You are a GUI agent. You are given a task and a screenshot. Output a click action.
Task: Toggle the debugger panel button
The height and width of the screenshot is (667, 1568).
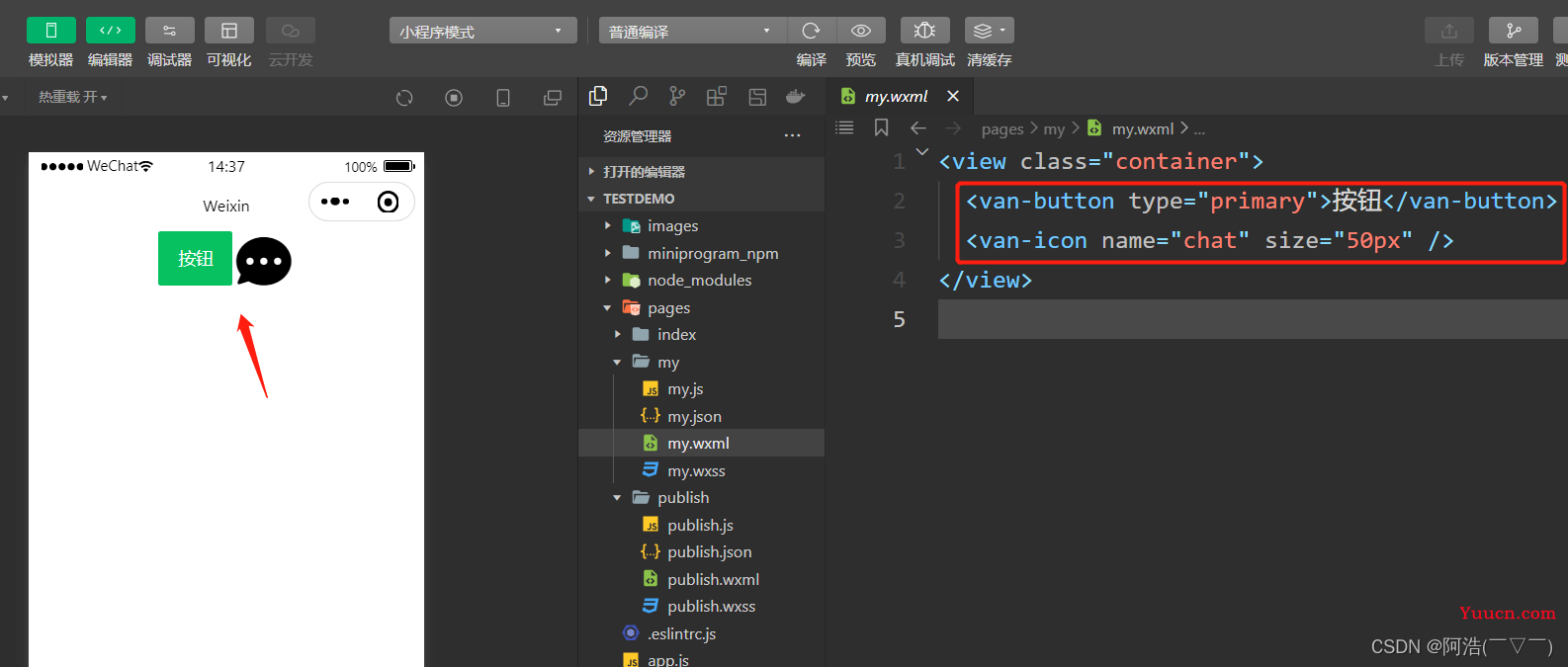(x=170, y=31)
